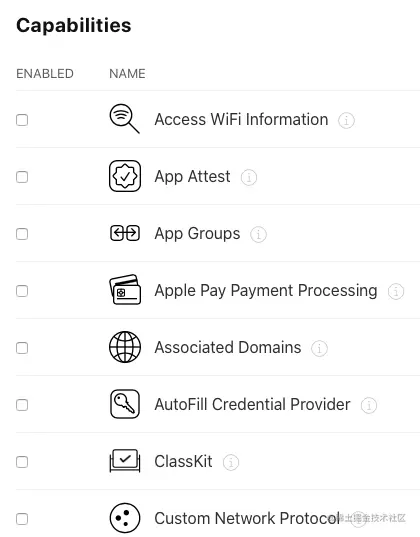This screenshot has height=537, width=420.
Task: Click the App Attest badge icon
Action: pyautogui.click(x=125, y=176)
